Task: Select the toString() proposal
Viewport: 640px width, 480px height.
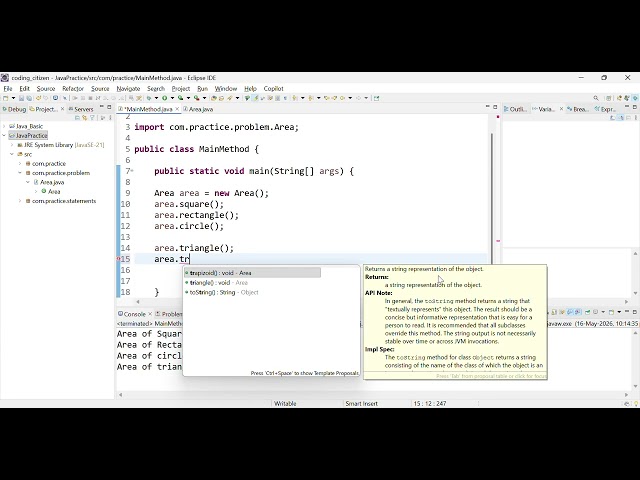Action: pyautogui.click(x=252, y=292)
